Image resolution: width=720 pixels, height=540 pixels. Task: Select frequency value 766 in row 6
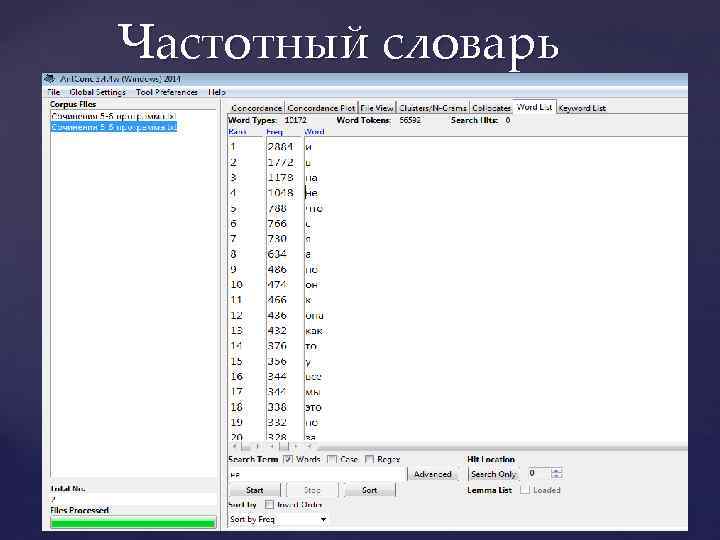(x=277, y=224)
